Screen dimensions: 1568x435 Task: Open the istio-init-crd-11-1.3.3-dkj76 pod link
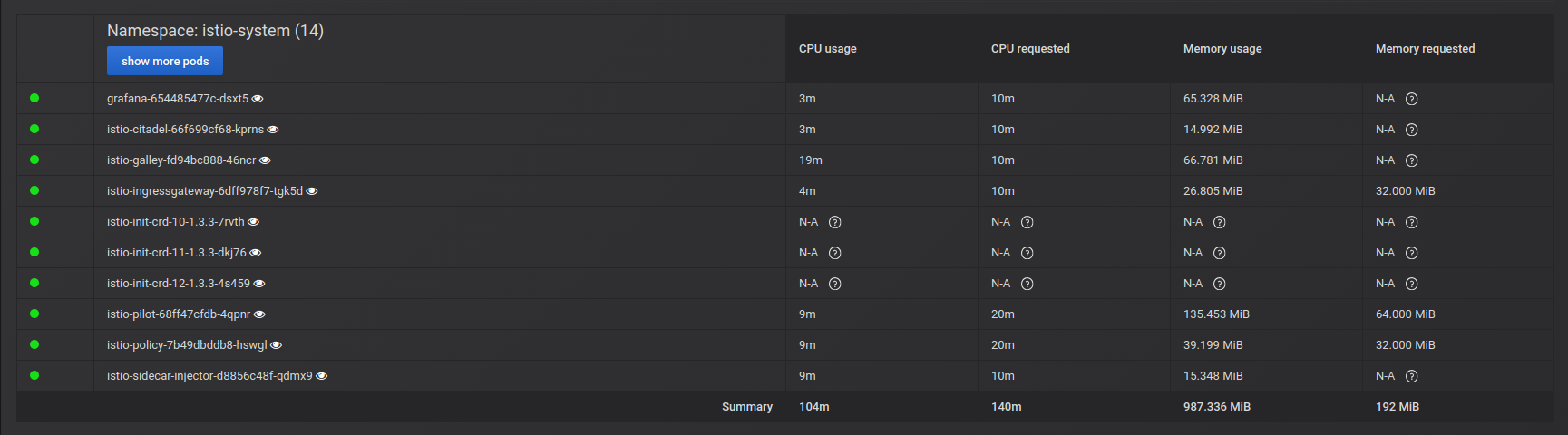[x=176, y=253]
